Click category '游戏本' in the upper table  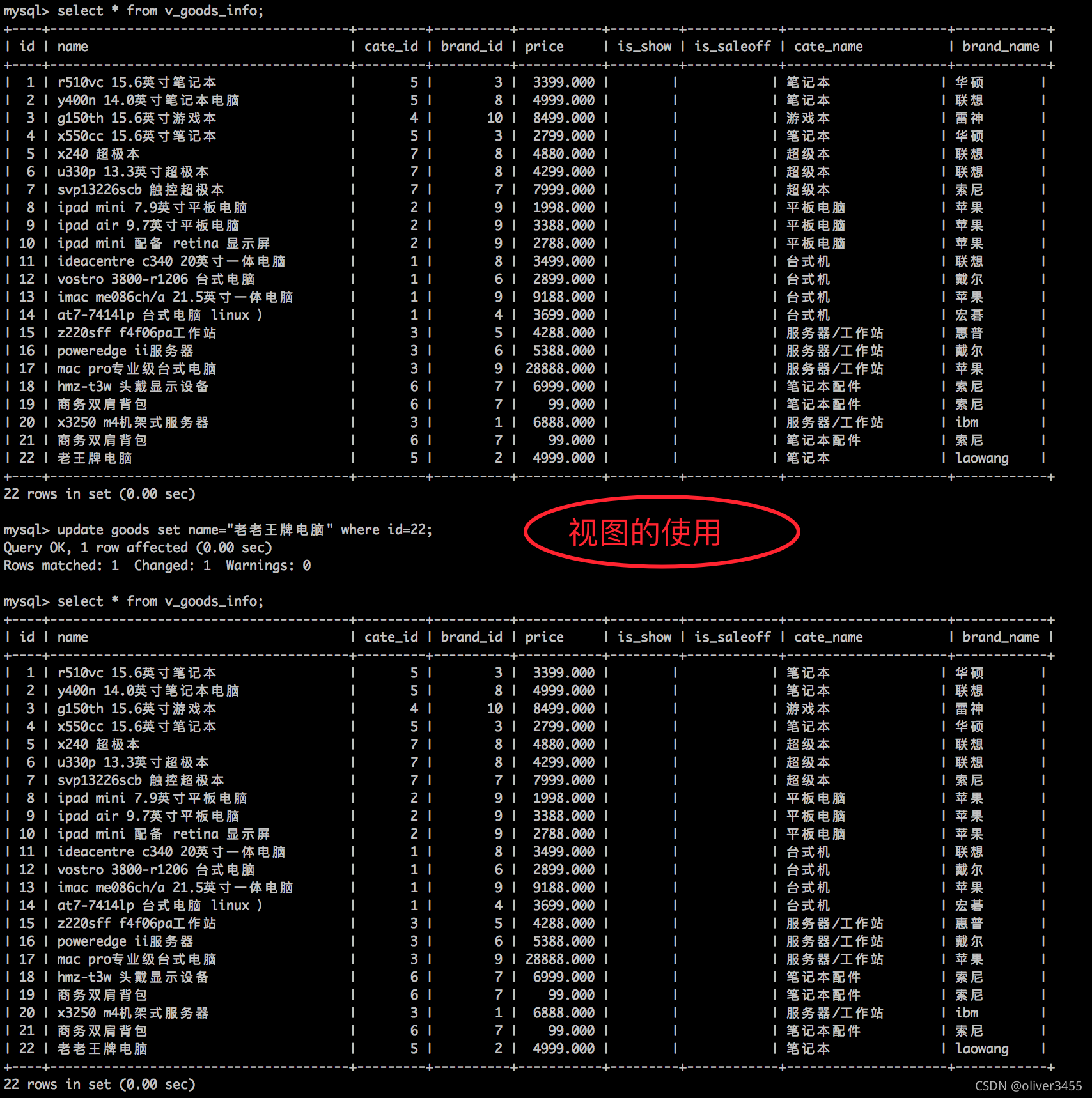pos(808,118)
